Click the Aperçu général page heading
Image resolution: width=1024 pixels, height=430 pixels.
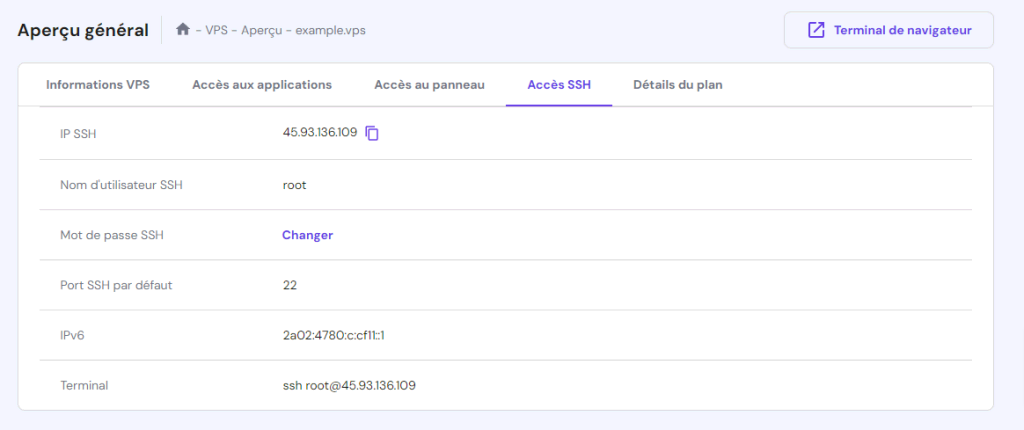pyautogui.click(x=83, y=30)
